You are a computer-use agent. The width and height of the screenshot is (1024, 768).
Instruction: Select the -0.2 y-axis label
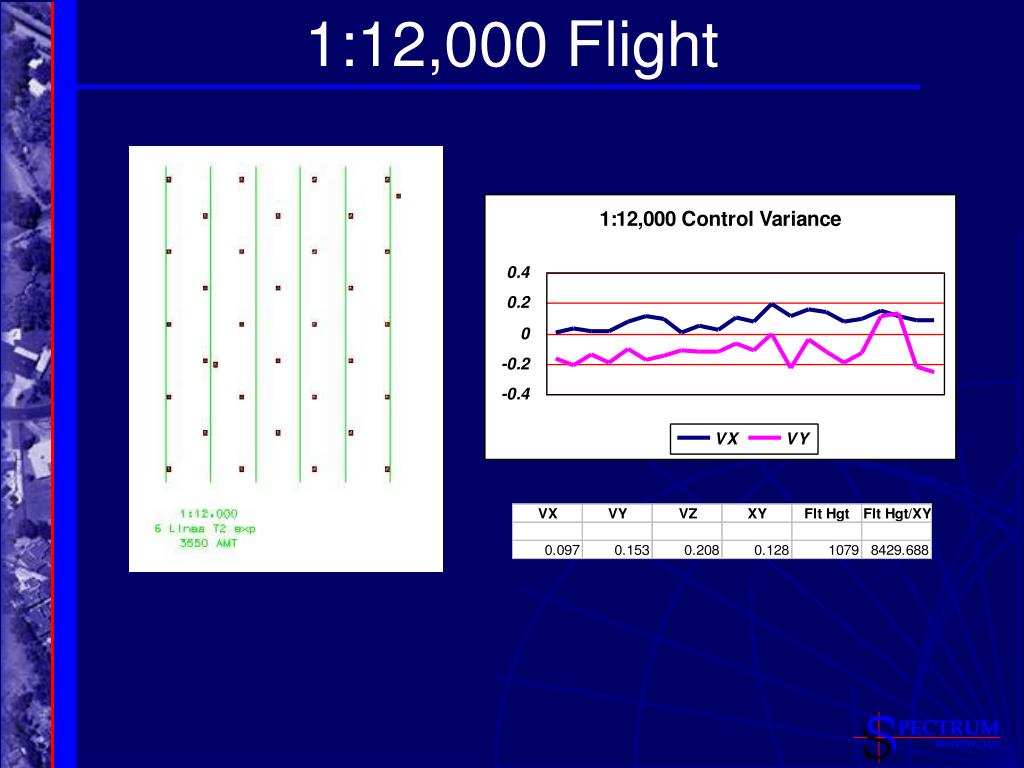click(x=516, y=364)
